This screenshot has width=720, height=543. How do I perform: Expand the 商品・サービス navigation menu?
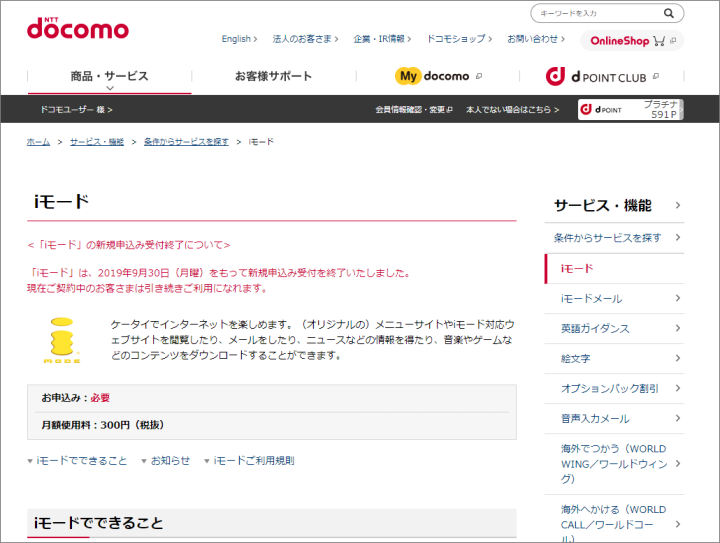point(109,77)
